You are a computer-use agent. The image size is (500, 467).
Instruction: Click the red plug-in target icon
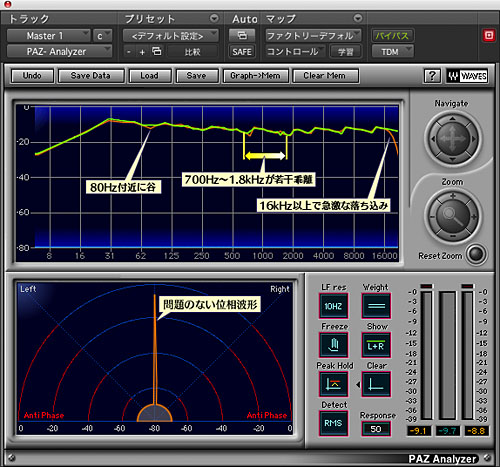tap(489, 35)
